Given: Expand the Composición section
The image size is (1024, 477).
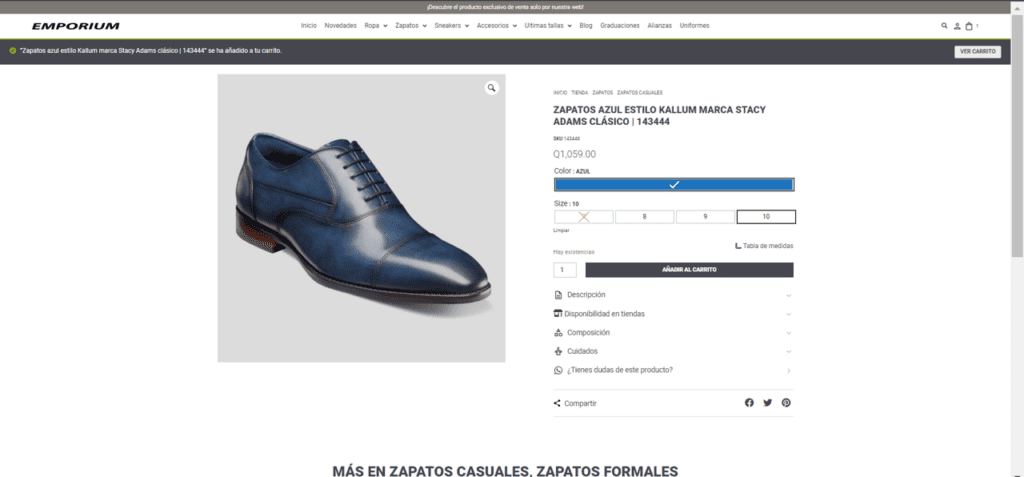Looking at the screenshot, I should click(673, 333).
